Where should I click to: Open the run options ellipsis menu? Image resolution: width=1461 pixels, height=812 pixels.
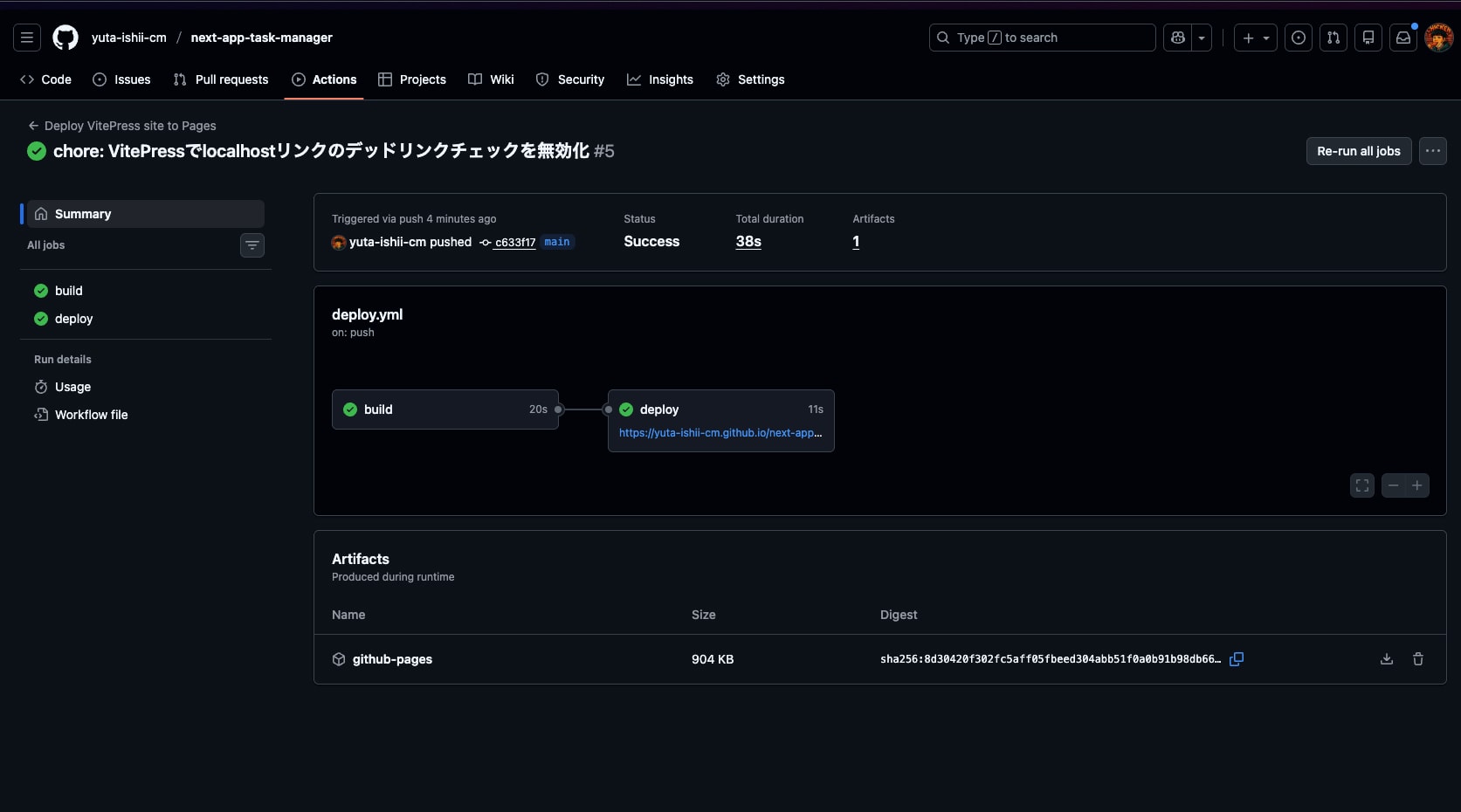[x=1432, y=151]
